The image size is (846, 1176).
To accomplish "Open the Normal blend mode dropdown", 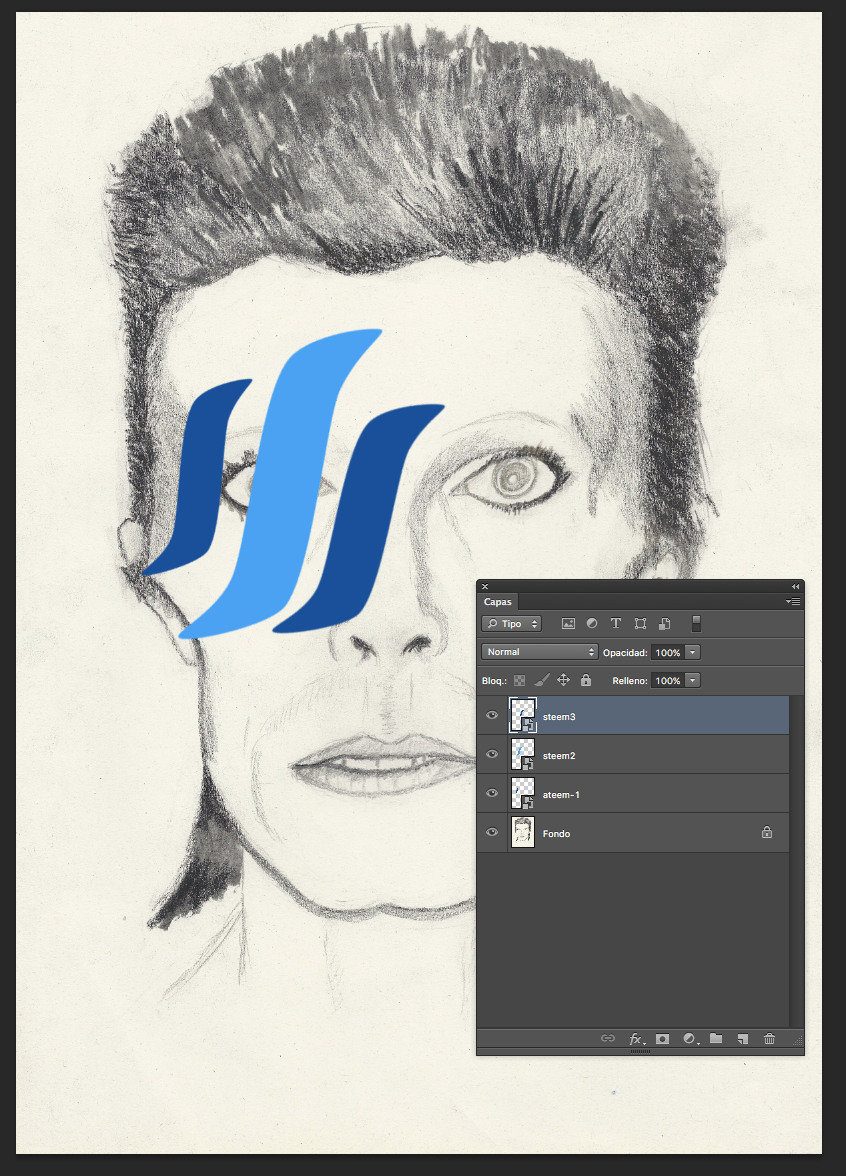I will tap(539, 652).
